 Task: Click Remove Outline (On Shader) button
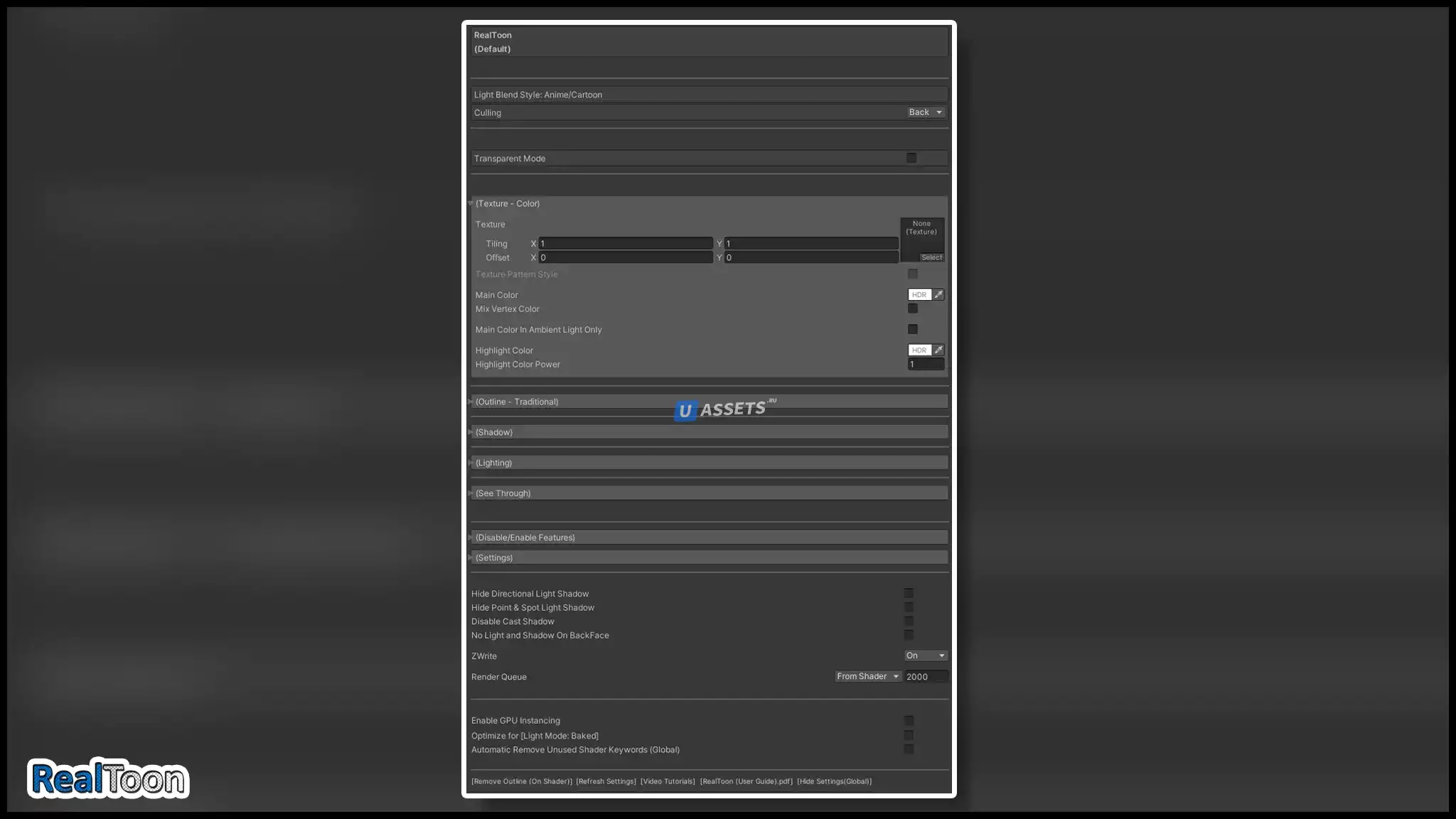pyautogui.click(x=521, y=781)
